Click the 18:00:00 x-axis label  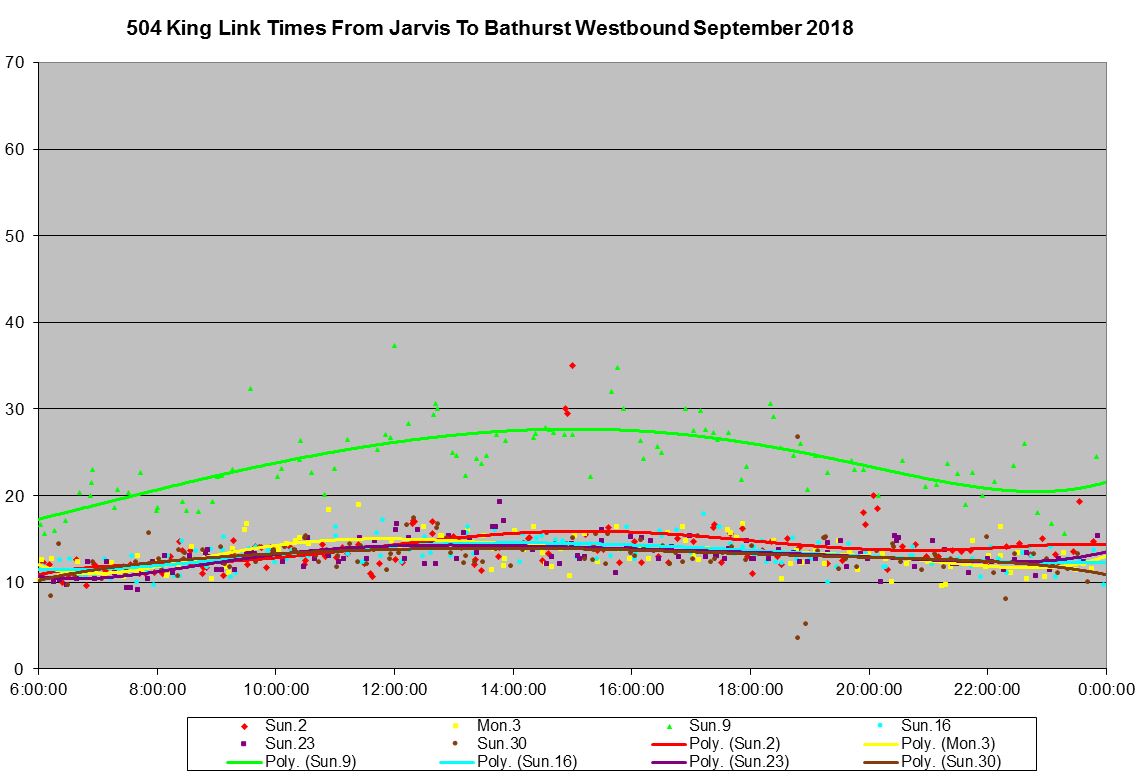point(750,689)
